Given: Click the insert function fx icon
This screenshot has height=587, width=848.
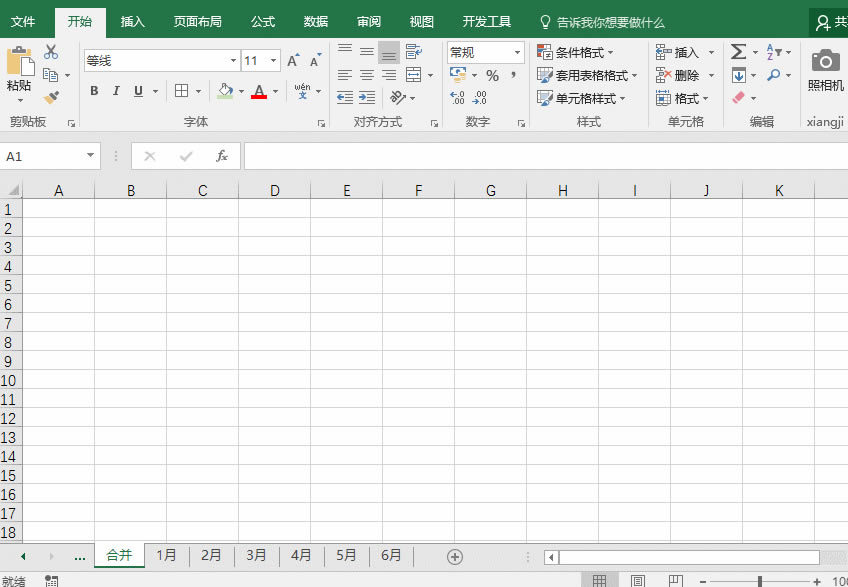Looking at the screenshot, I should point(222,156).
